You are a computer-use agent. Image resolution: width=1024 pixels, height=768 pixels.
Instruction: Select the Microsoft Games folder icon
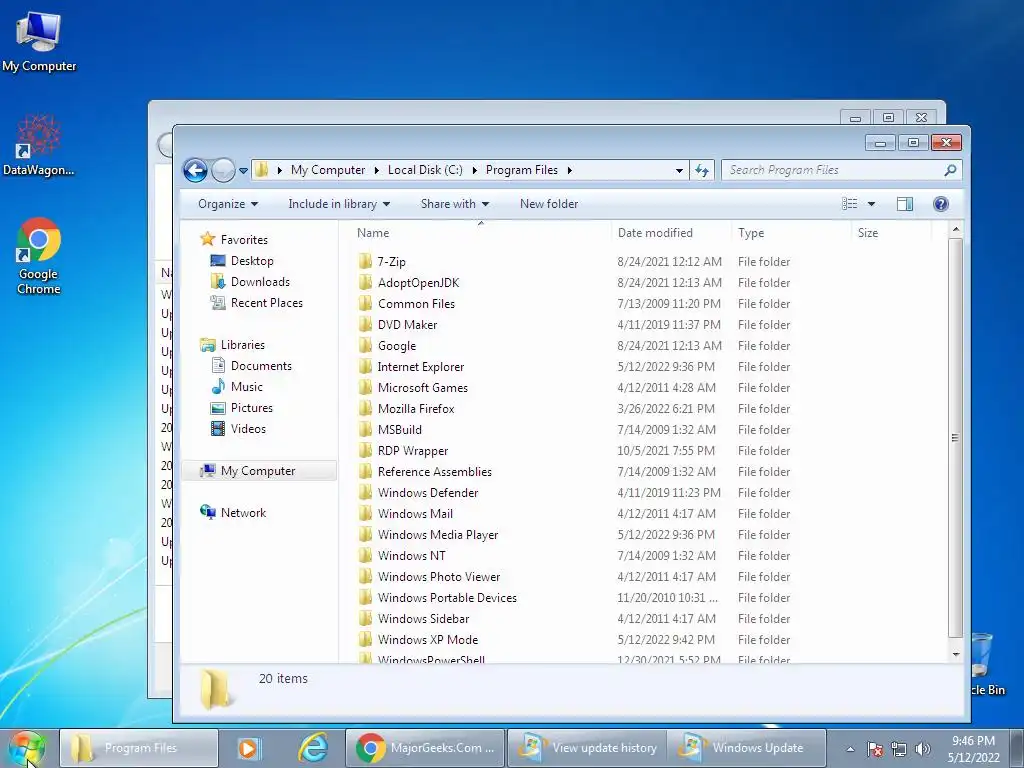click(x=365, y=387)
